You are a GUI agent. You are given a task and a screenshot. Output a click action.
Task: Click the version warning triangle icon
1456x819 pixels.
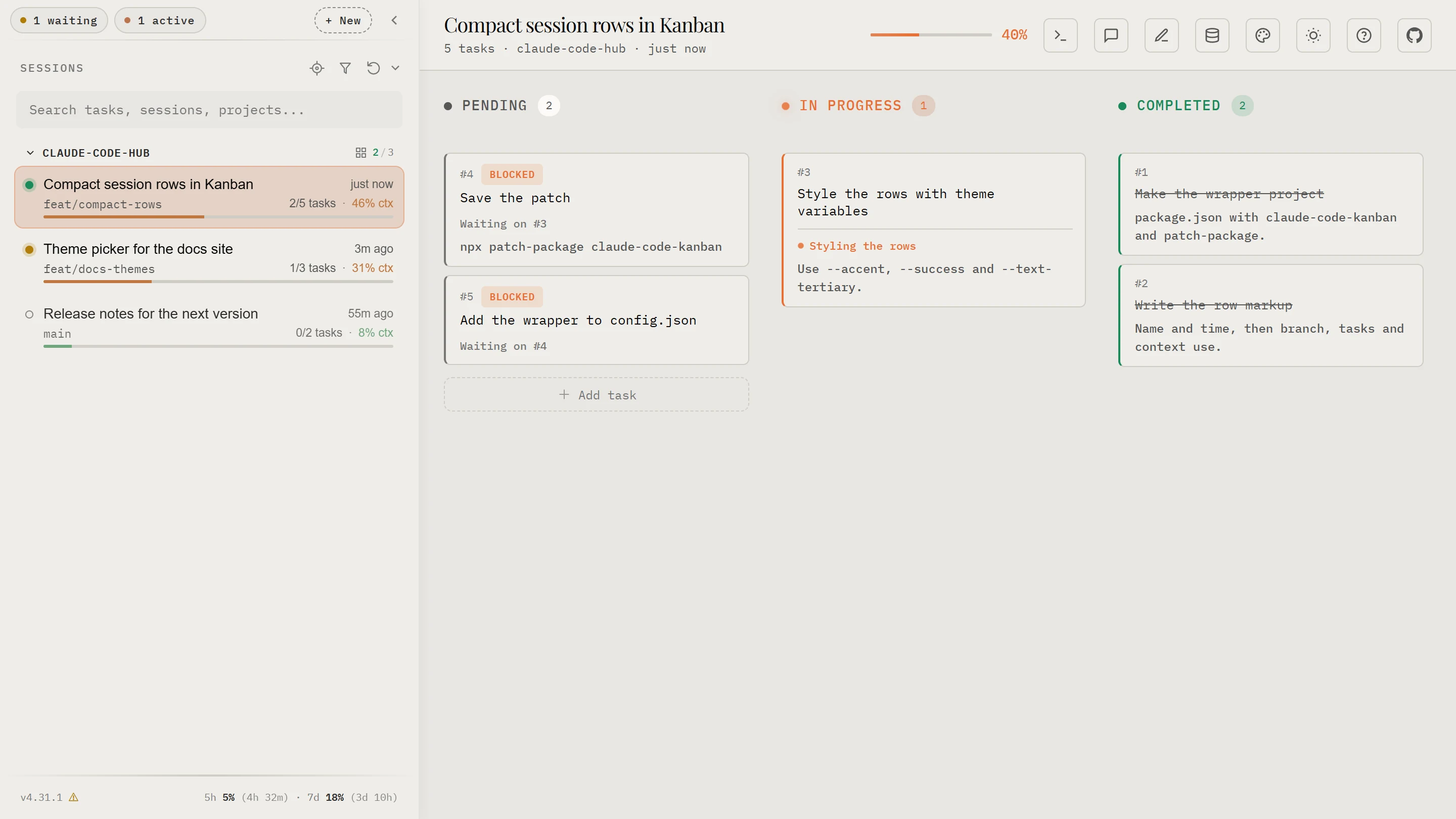73,797
